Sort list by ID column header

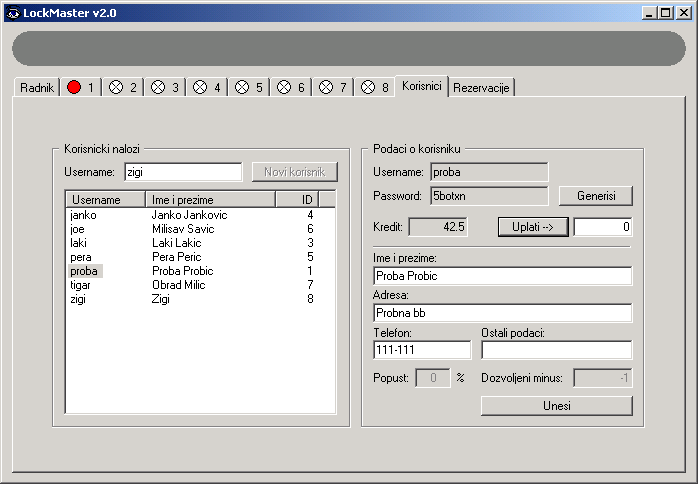tap(297, 199)
